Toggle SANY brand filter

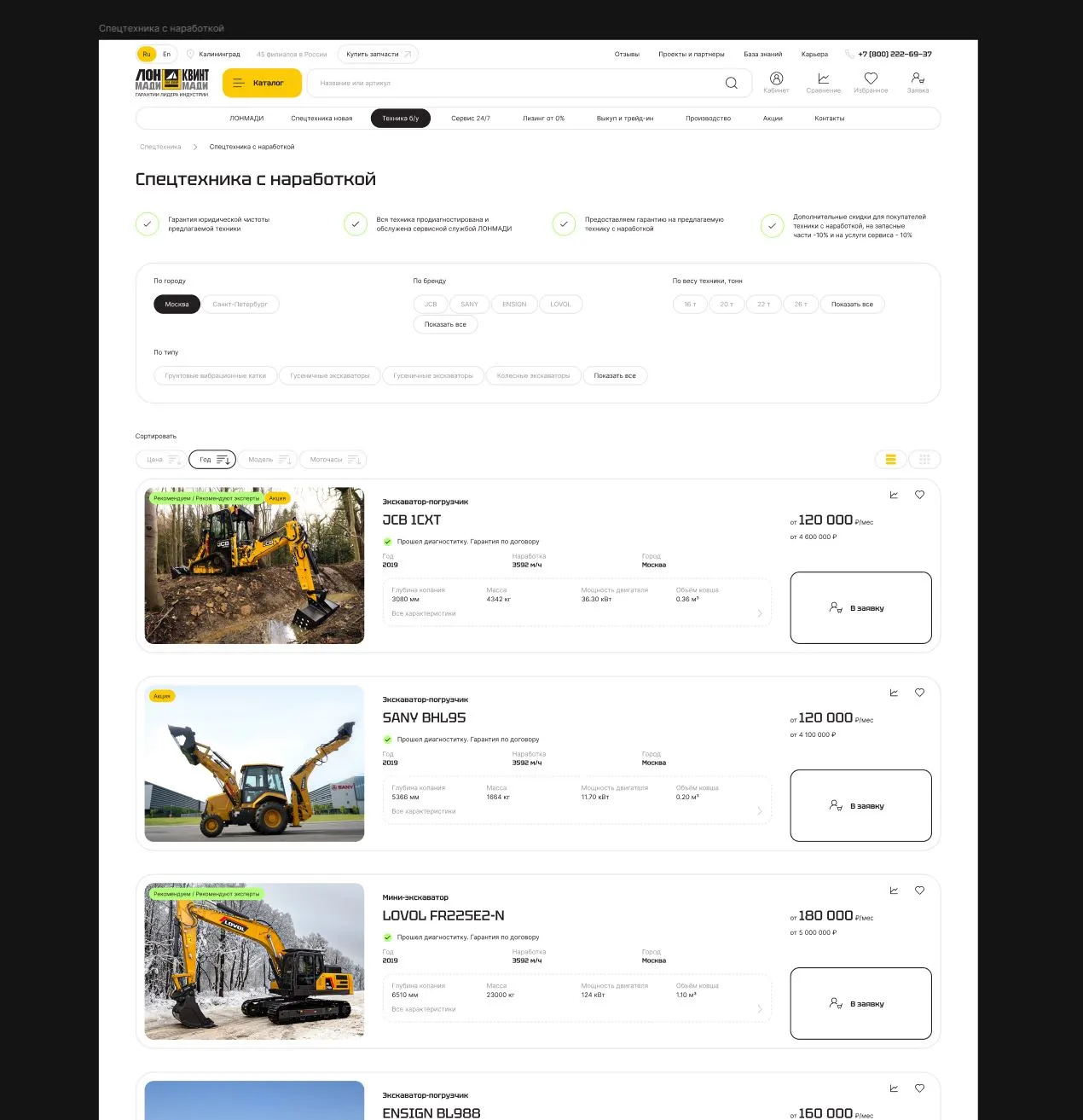click(470, 305)
